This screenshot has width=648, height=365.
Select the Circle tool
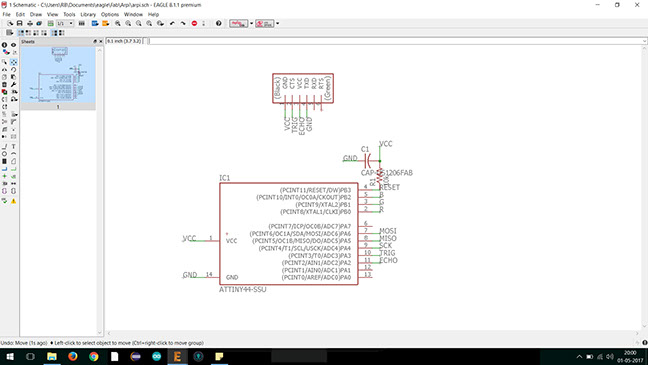point(4,154)
